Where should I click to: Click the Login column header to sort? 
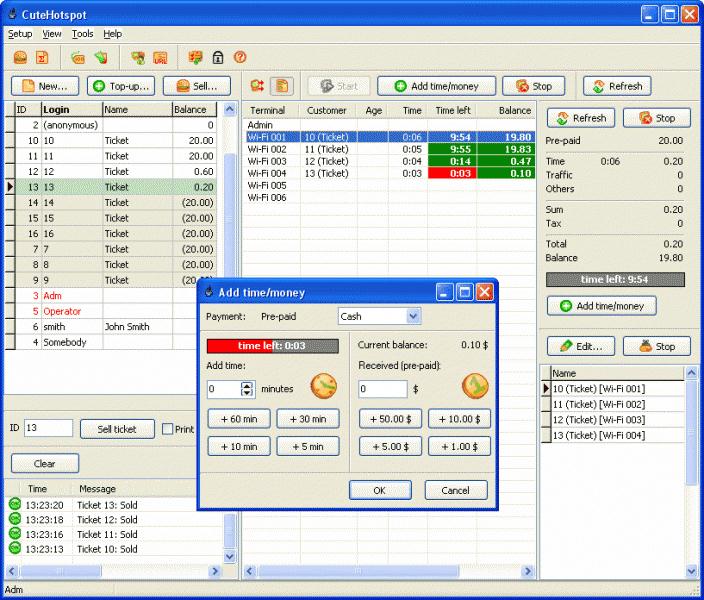click(x=70, y=110)
